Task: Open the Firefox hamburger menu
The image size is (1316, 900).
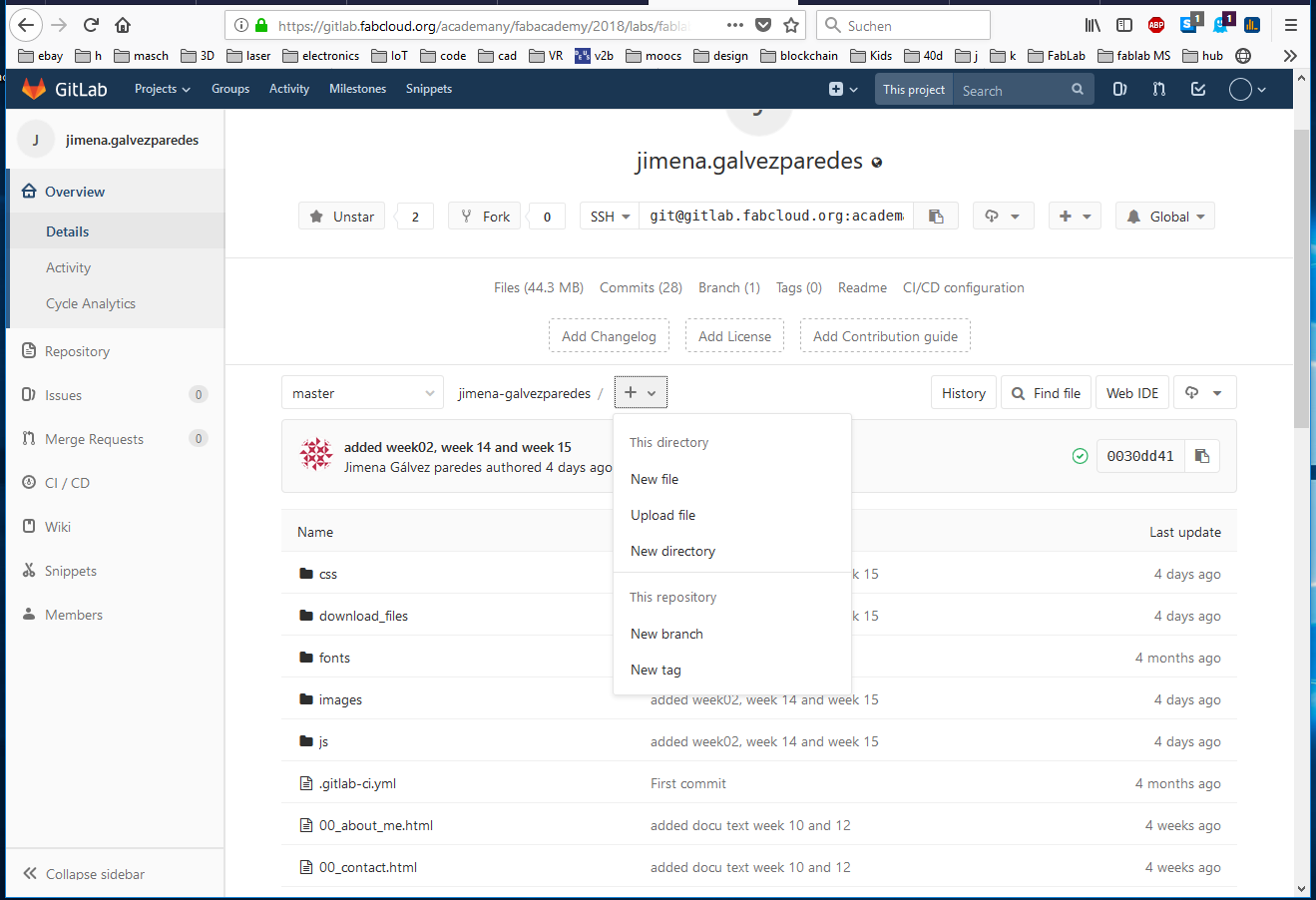Action: [x=1291, y=25]
